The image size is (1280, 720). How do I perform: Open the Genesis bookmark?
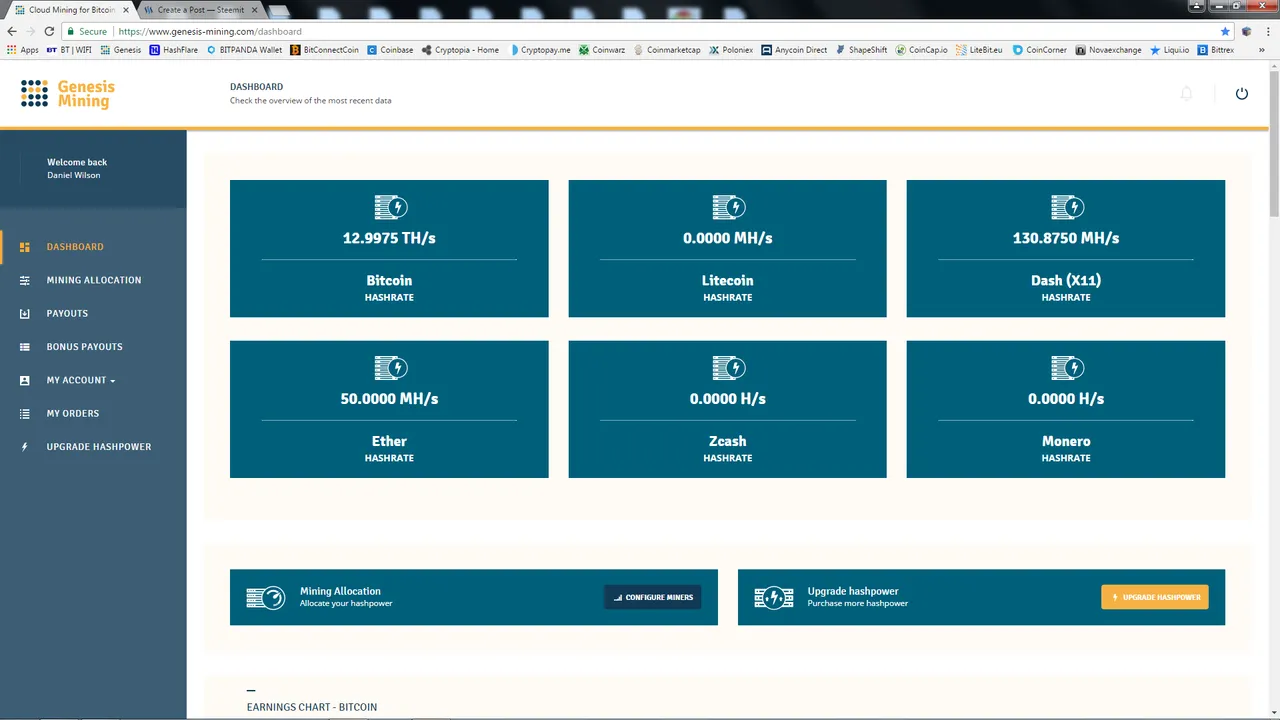[120, 50]
